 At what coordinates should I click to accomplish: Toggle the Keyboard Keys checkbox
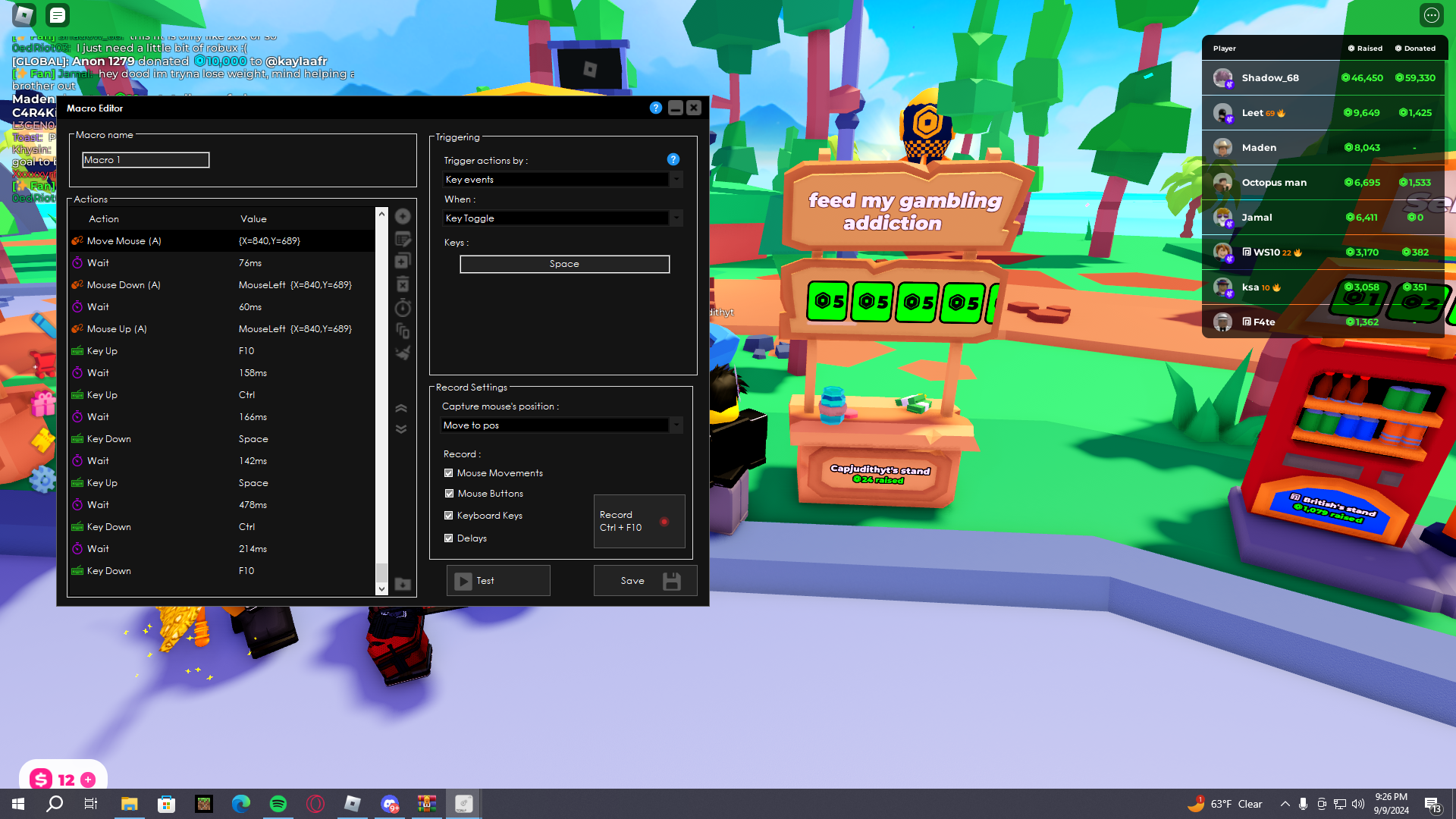449,516
